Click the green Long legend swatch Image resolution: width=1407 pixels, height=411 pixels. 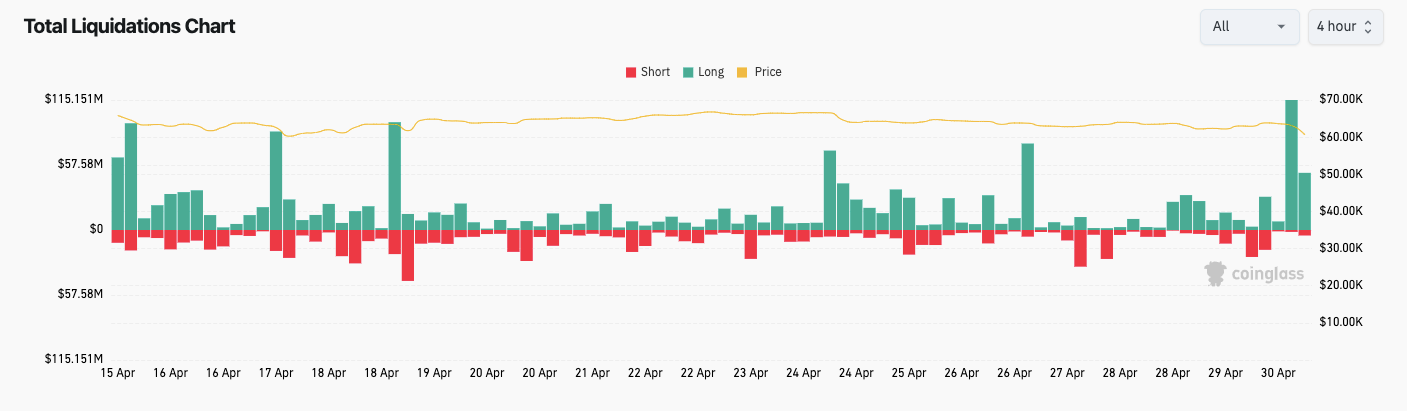tap(688, 72)
